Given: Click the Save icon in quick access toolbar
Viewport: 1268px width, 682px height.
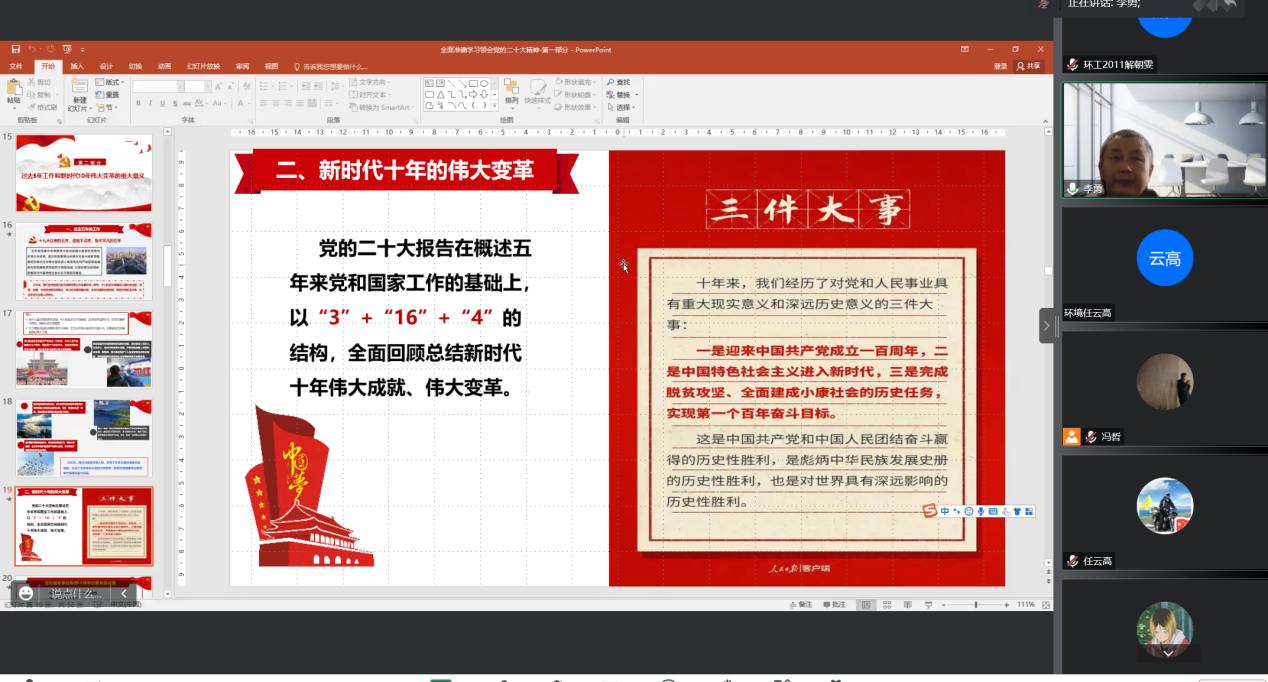Looking at the screenshot, I should (15, 49).
